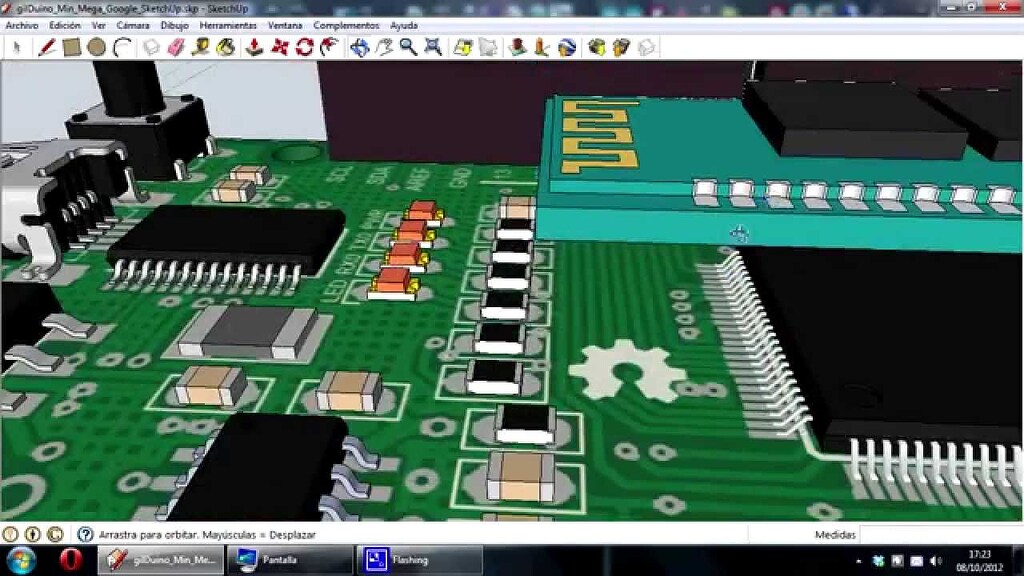Choose the Rotate tool

304,45
